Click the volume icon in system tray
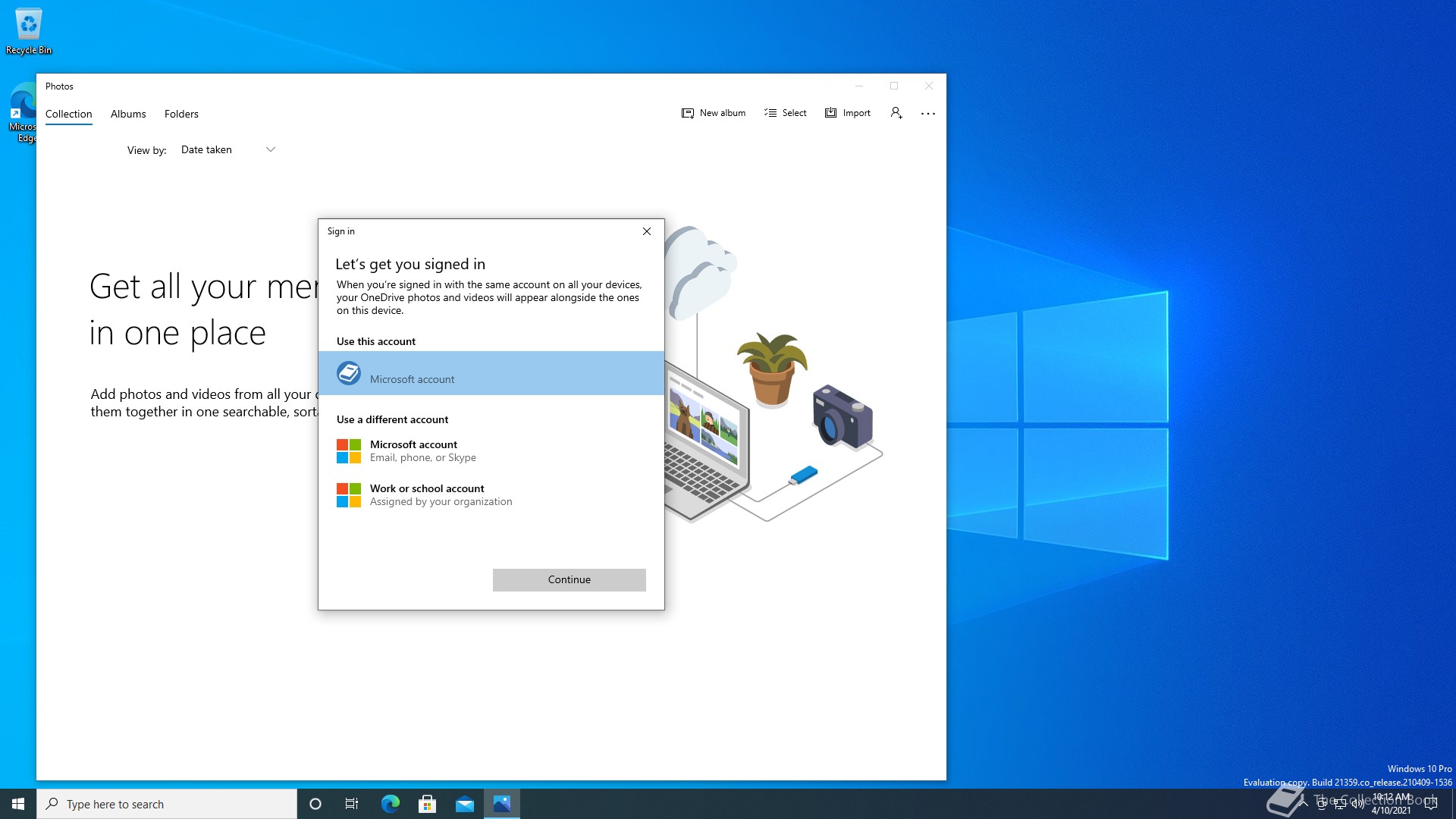The image size is (1456, 819). tap(1357, 805)
